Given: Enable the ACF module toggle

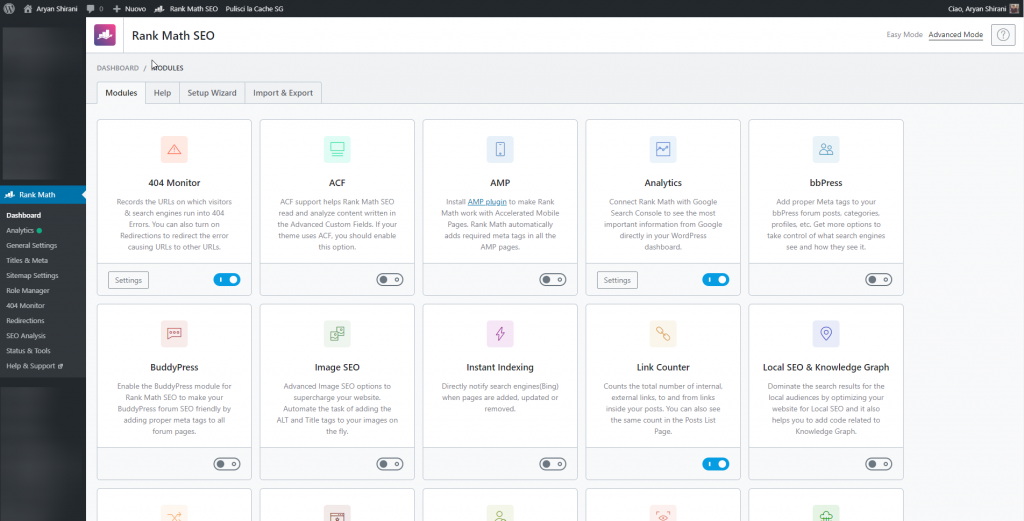Looking at the screenshot, I should coord(389,280).
